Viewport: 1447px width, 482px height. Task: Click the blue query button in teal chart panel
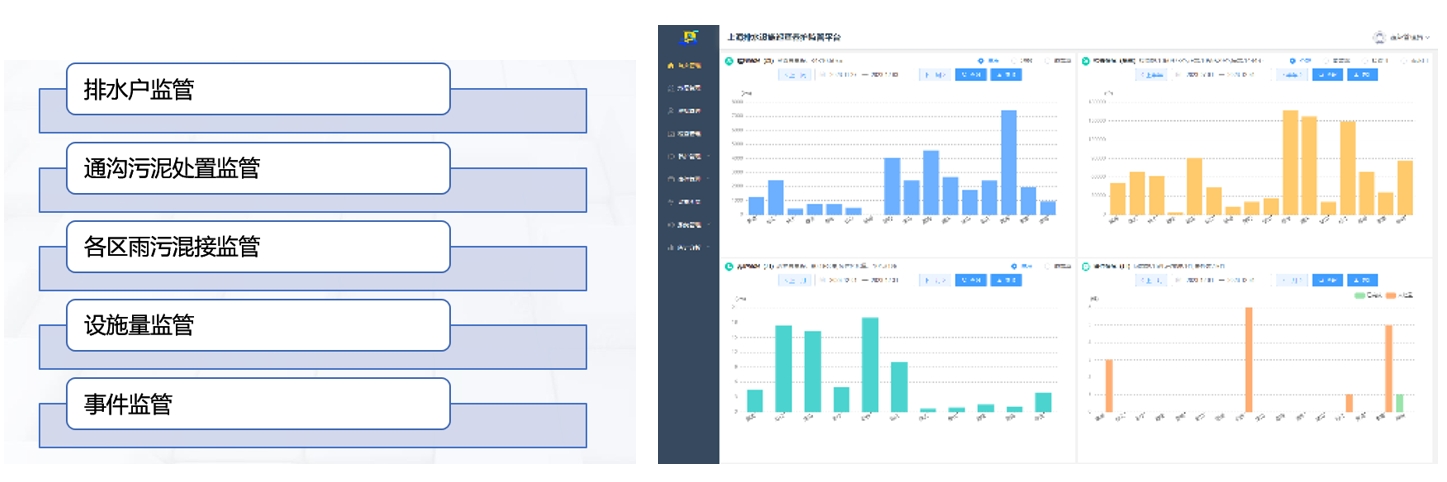click(x=971, y=280)
